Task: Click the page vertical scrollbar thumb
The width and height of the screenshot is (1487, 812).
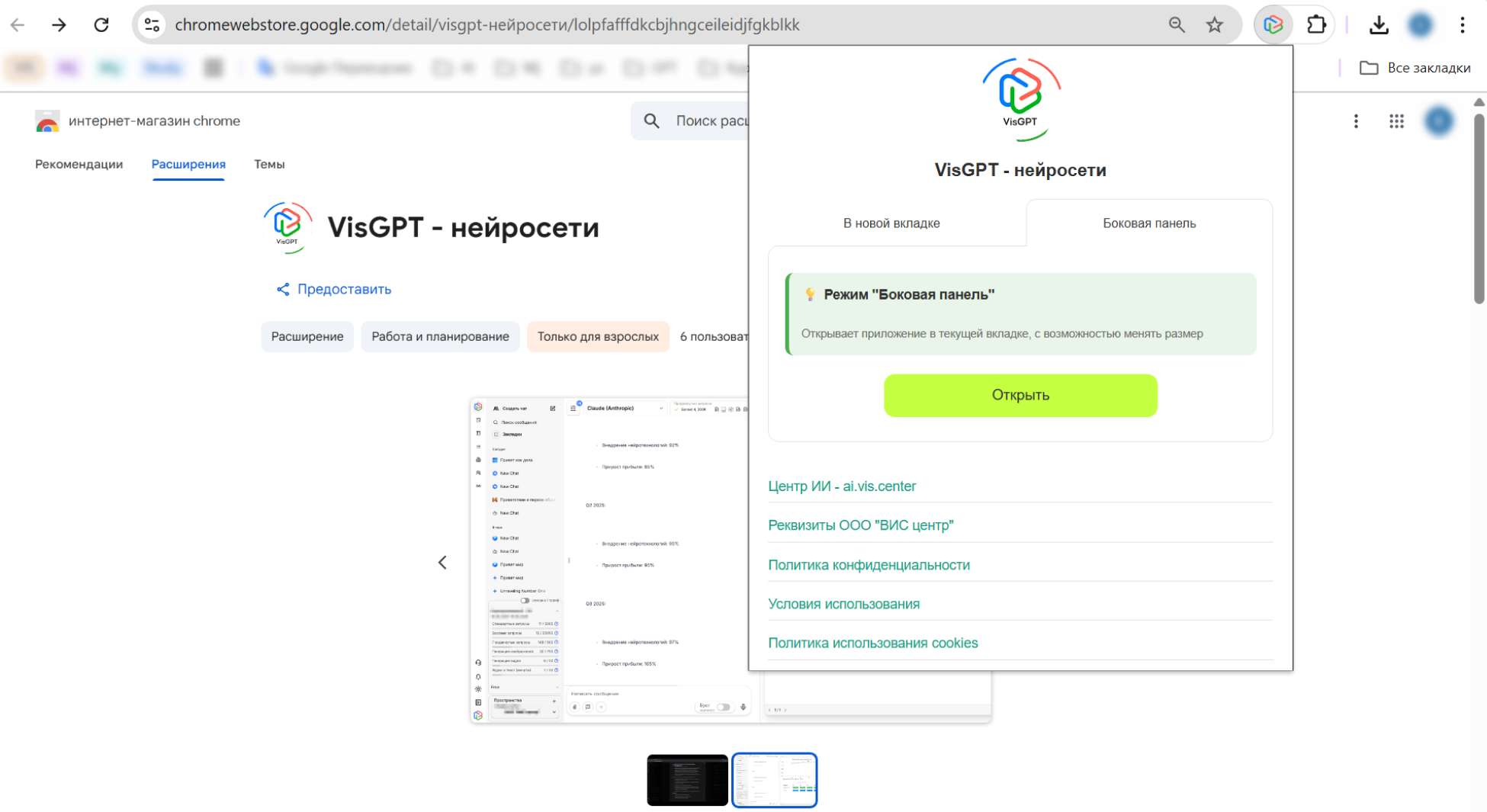Action: (1479, 208)
